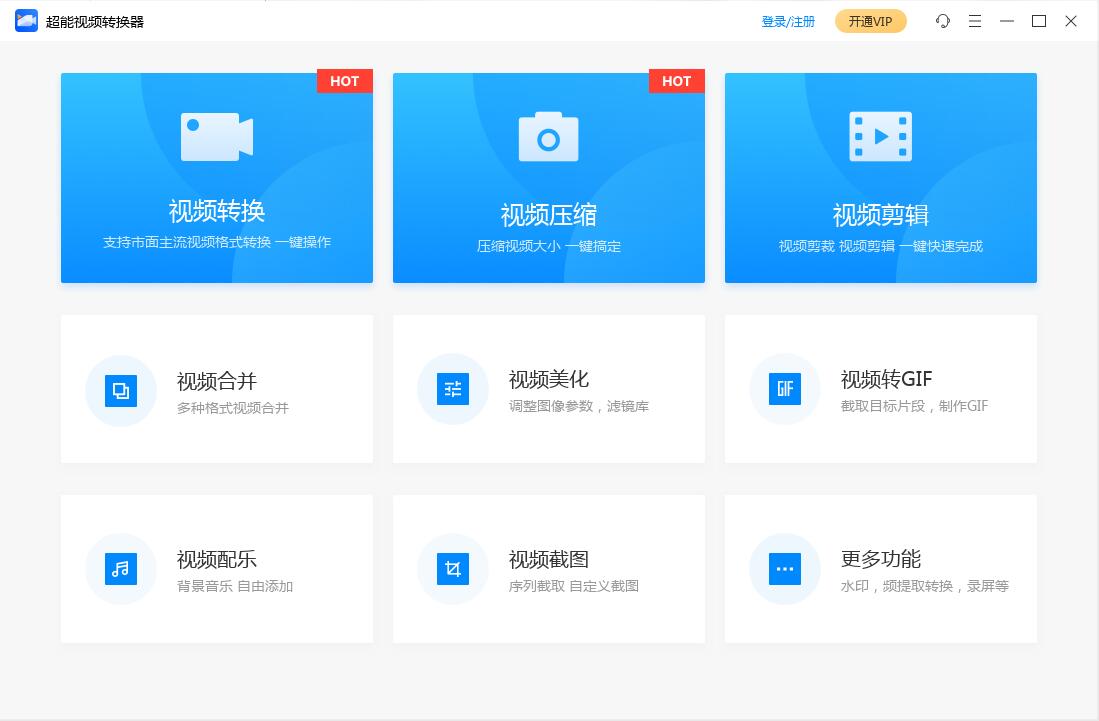The image size is (1099, 721).
Task: Open 视频截图 feature title
Action: click(548, 559)
